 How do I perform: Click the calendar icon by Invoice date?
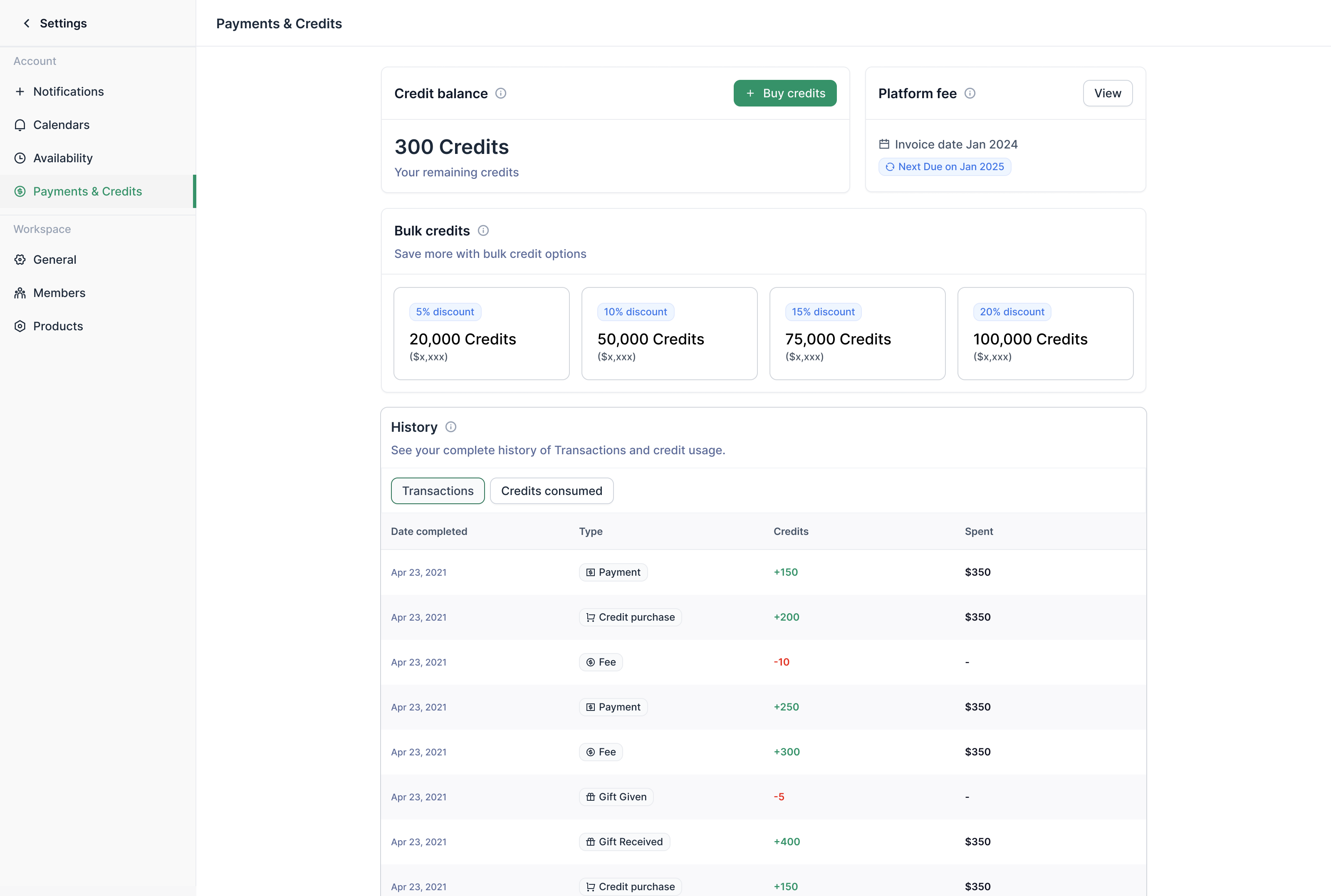(884, 144)
